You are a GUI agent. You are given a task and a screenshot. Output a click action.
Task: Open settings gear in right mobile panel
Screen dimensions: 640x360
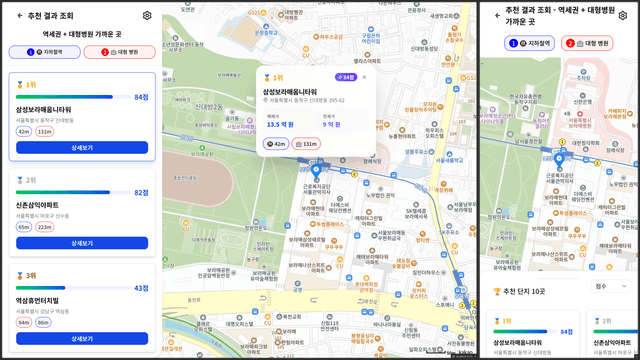click(x=623, y=16)
